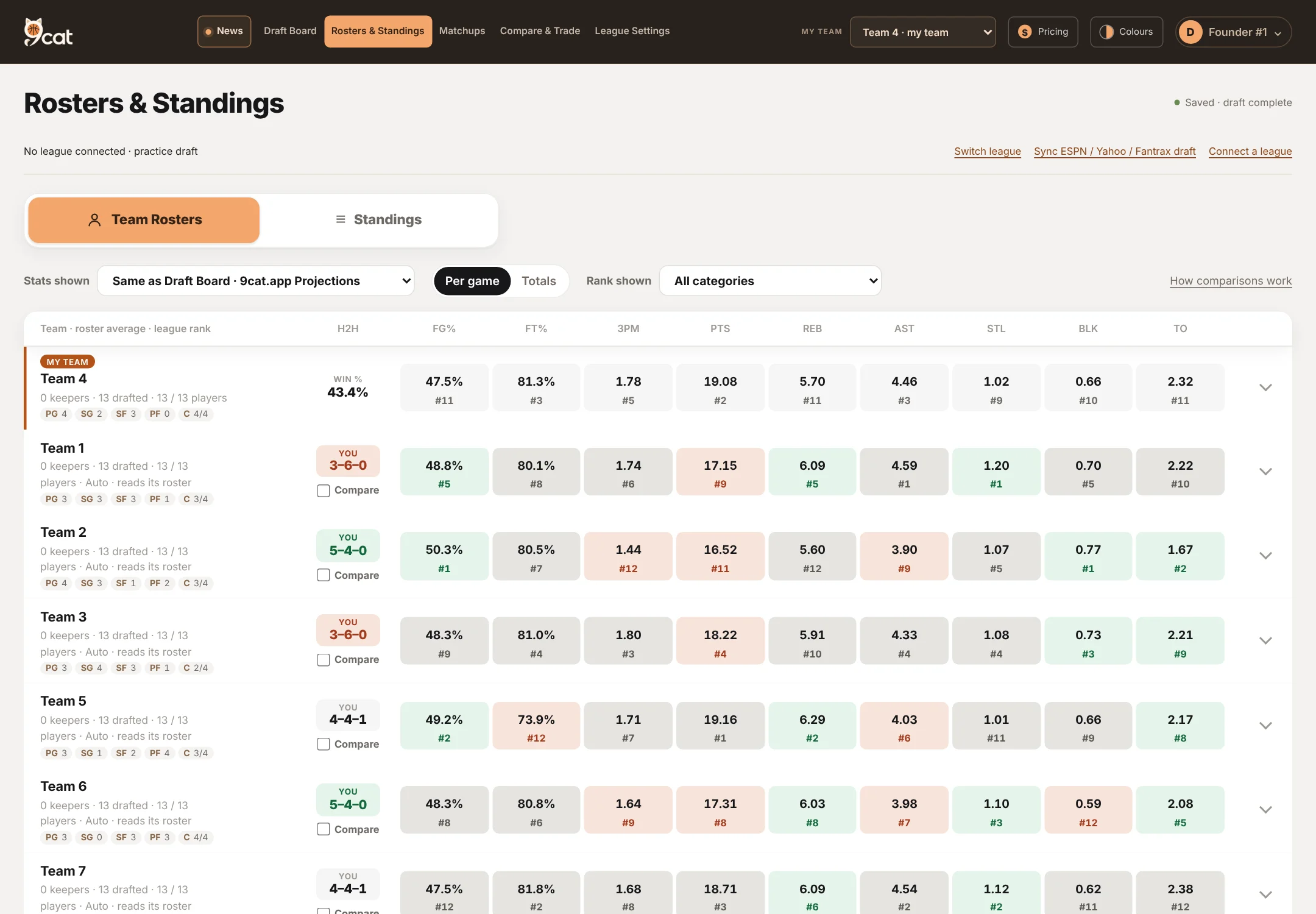Go to the Draft Board page

[290, 31]
